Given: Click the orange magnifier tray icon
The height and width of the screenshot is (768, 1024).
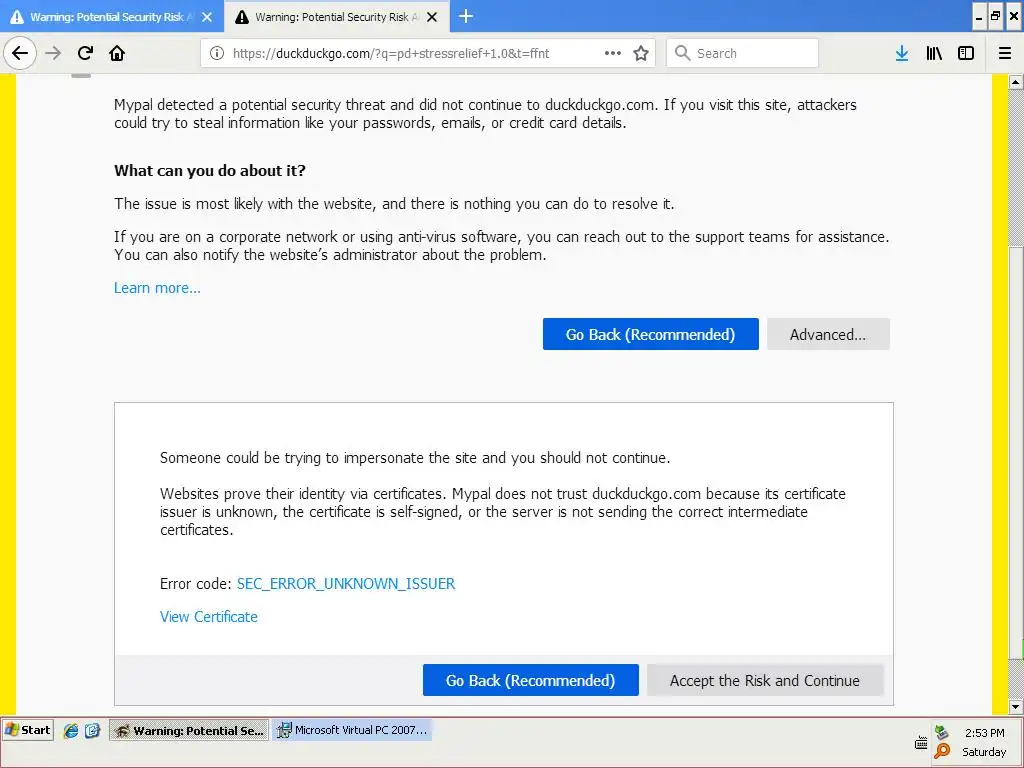Looking at the screenshot, I should 942,751.
